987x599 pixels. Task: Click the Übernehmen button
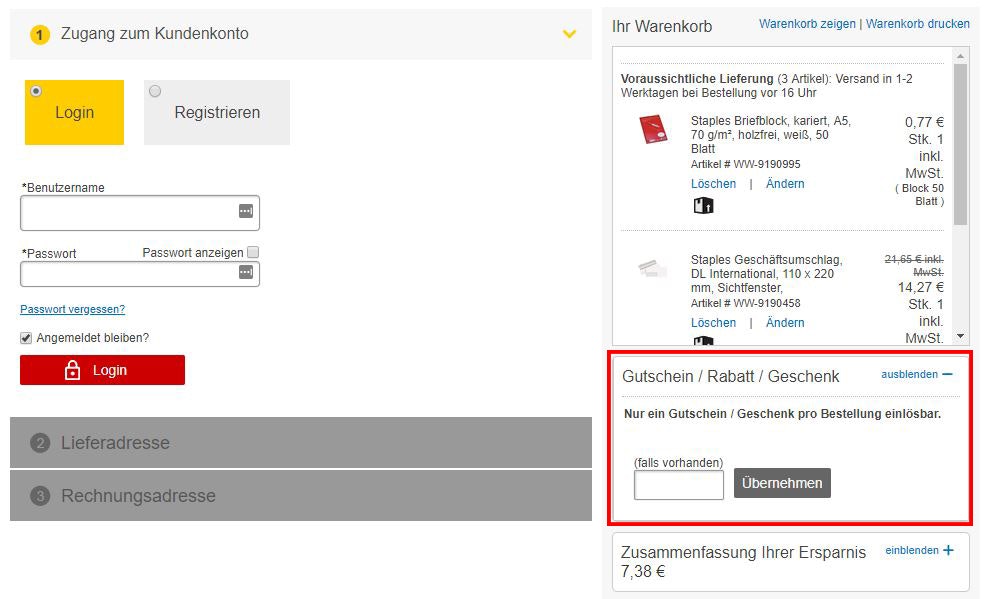click(x=782, y=483)
